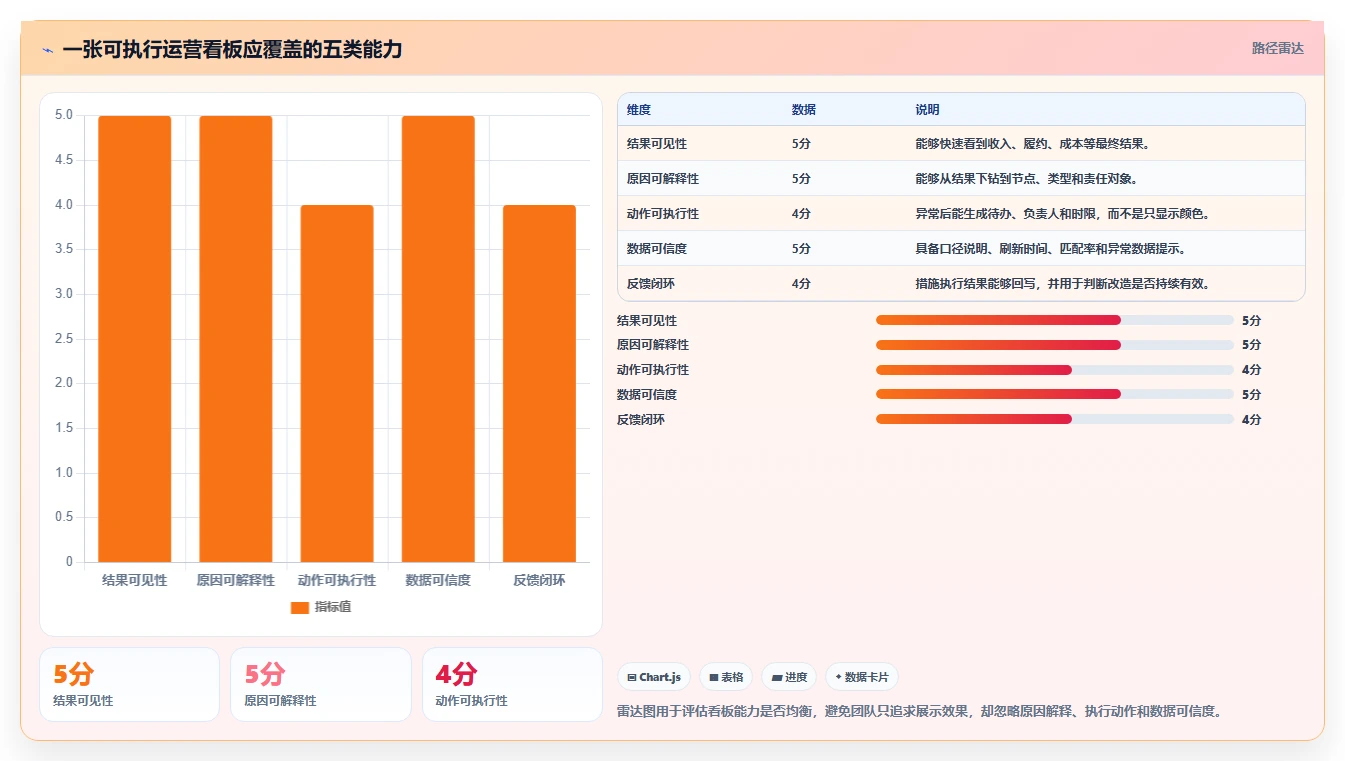Select the 进度 tag chip

(789, 677)
